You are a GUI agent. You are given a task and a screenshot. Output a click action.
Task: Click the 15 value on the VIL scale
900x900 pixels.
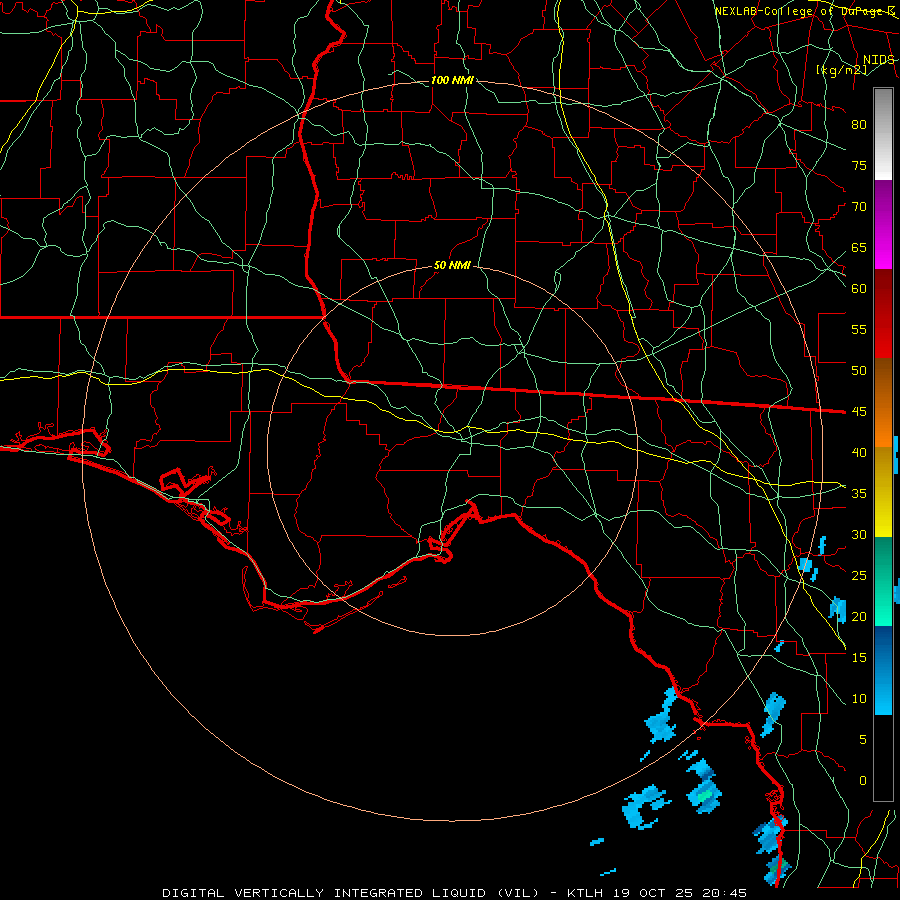(x=859, y=658)
